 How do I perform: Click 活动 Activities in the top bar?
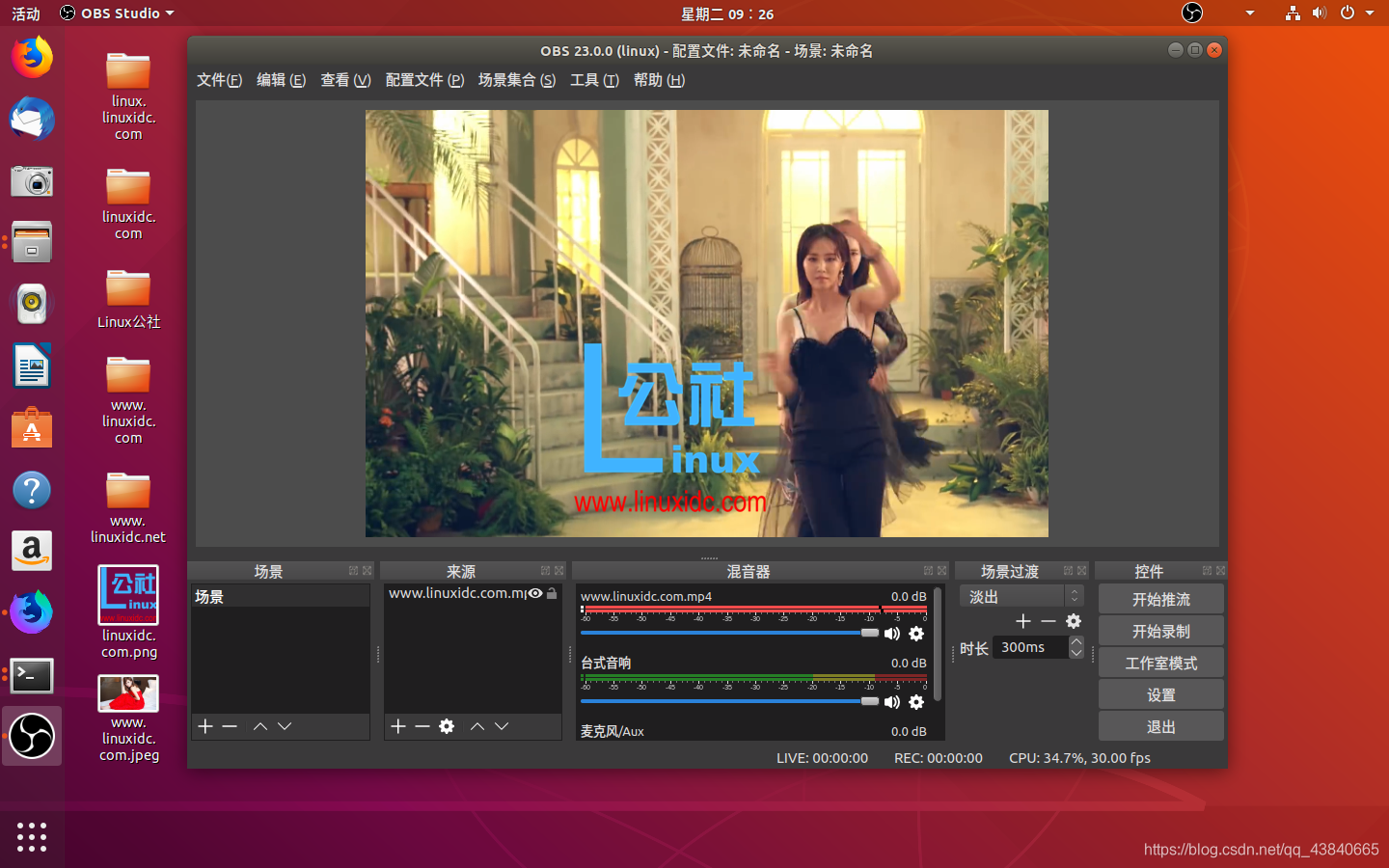(26, 13)
